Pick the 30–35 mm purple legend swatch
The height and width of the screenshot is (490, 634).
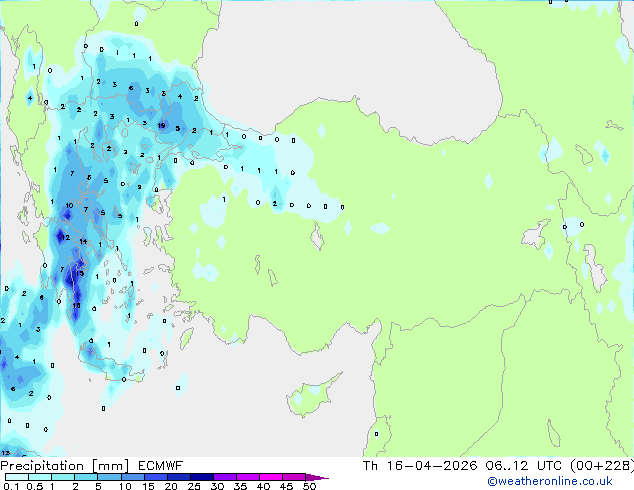pos(225,477)
